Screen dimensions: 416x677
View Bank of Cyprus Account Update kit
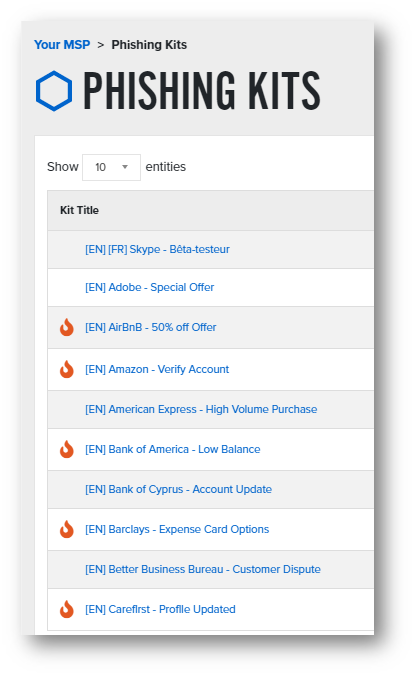[178, 489]
